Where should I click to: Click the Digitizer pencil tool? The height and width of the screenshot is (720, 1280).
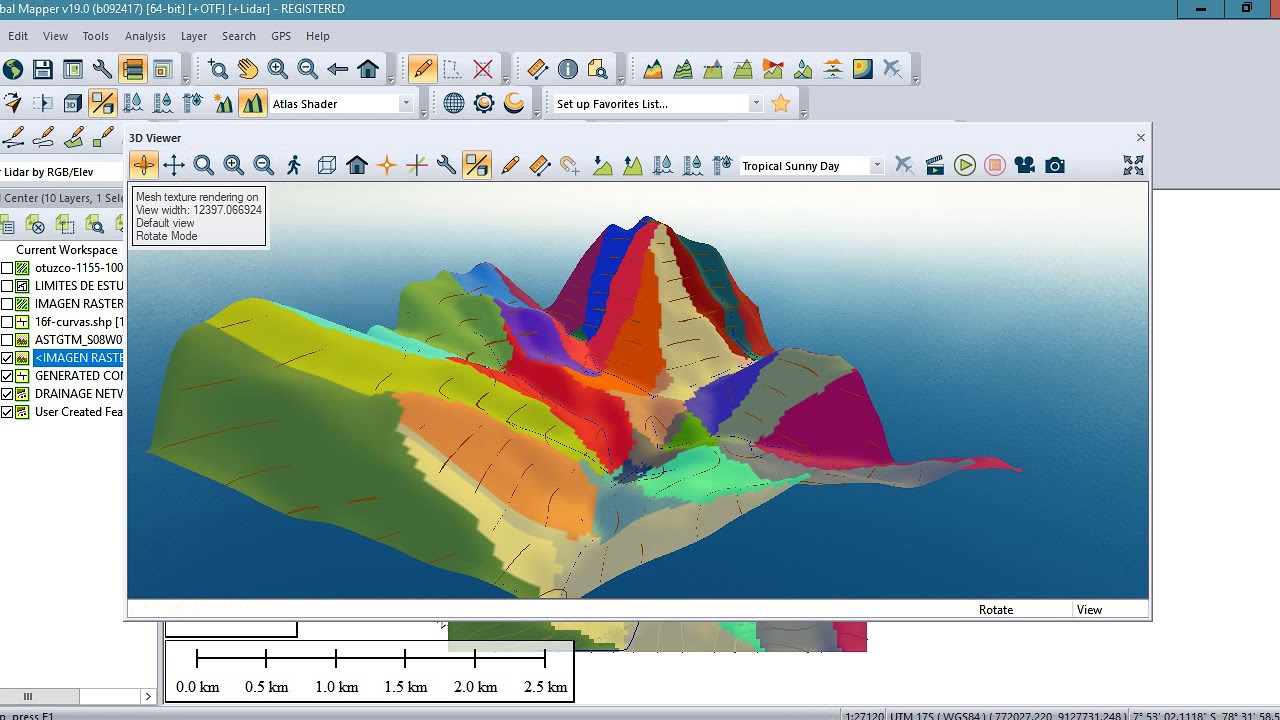click(x=422, y=69)
